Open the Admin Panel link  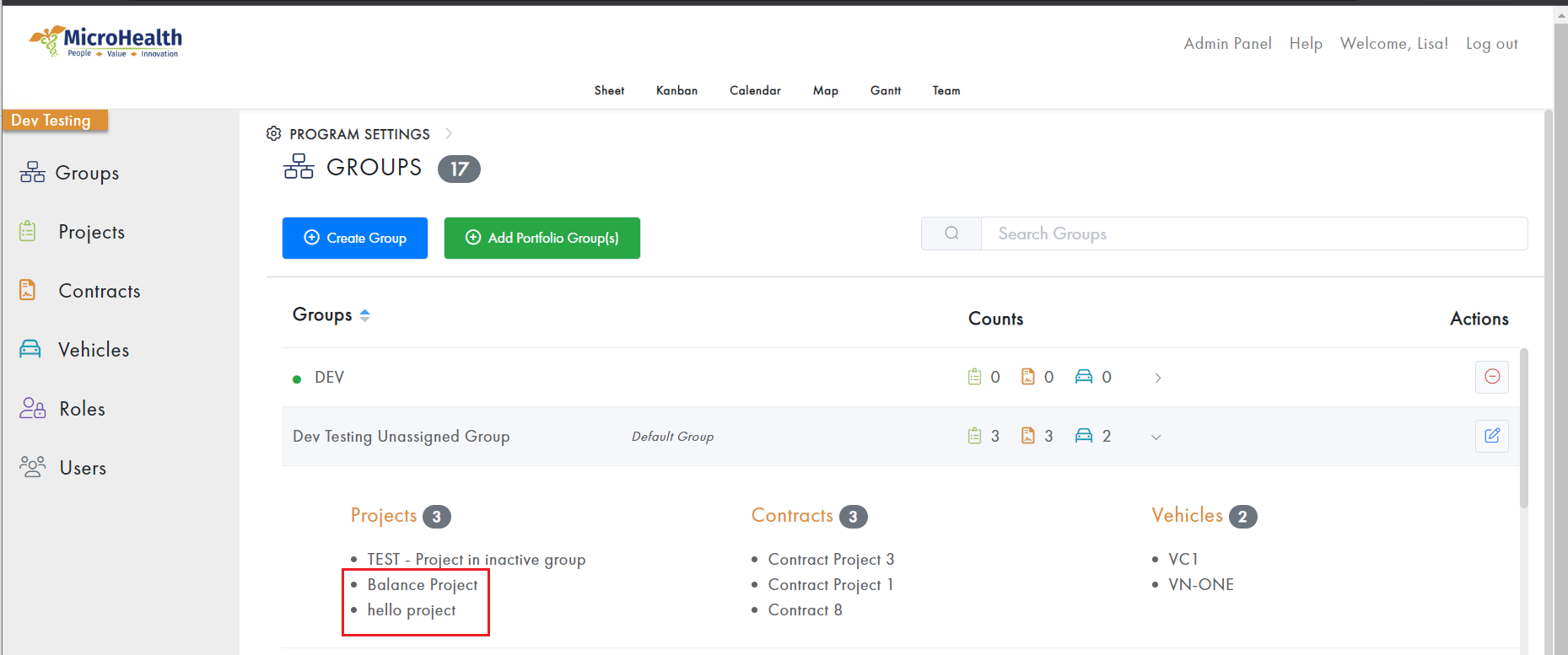point(1227,44)
